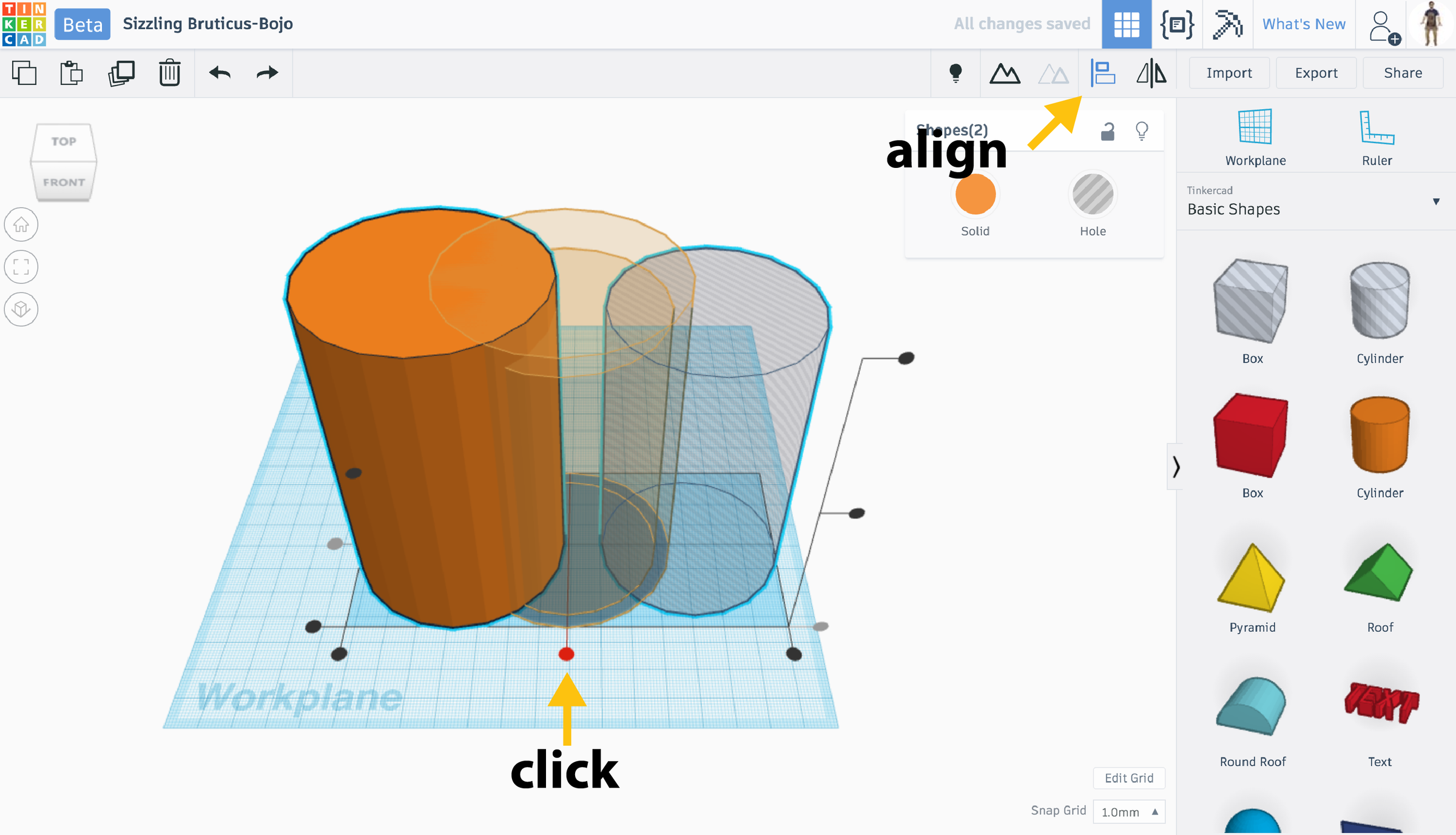1456x835 pixels.
Task: Delete selection with trash icon
Action: pyautogui.click(x=170, y=73)
